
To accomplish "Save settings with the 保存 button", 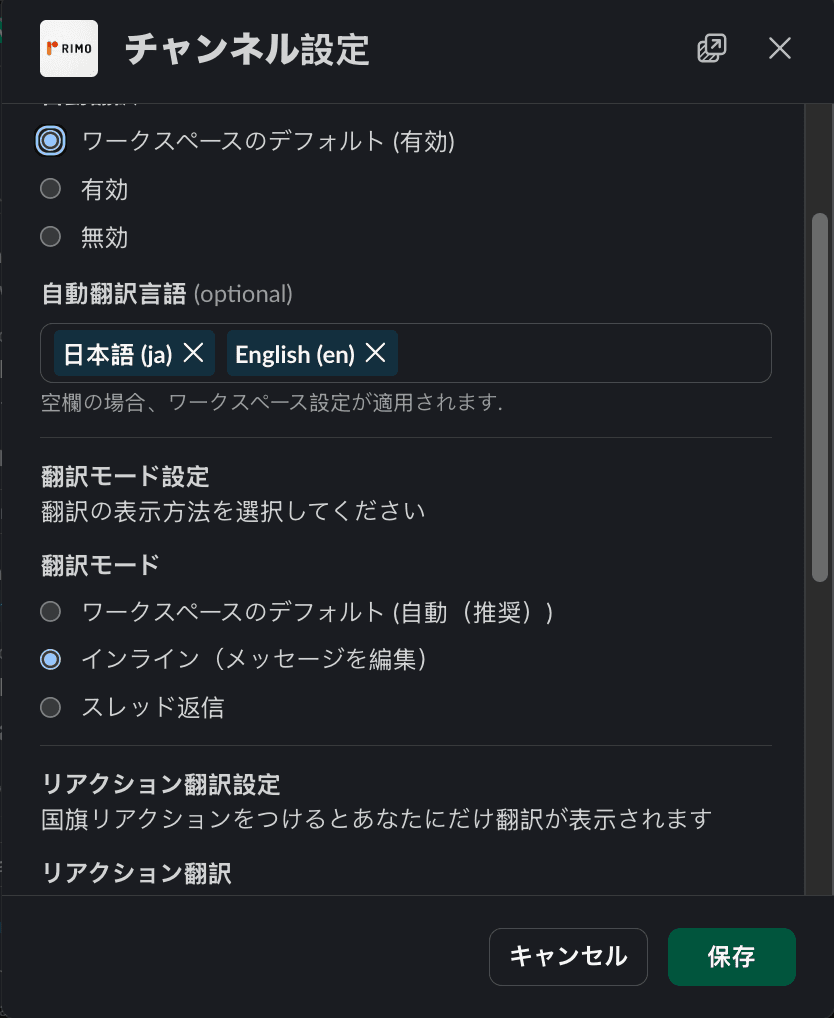I will [x=731, y=956].
